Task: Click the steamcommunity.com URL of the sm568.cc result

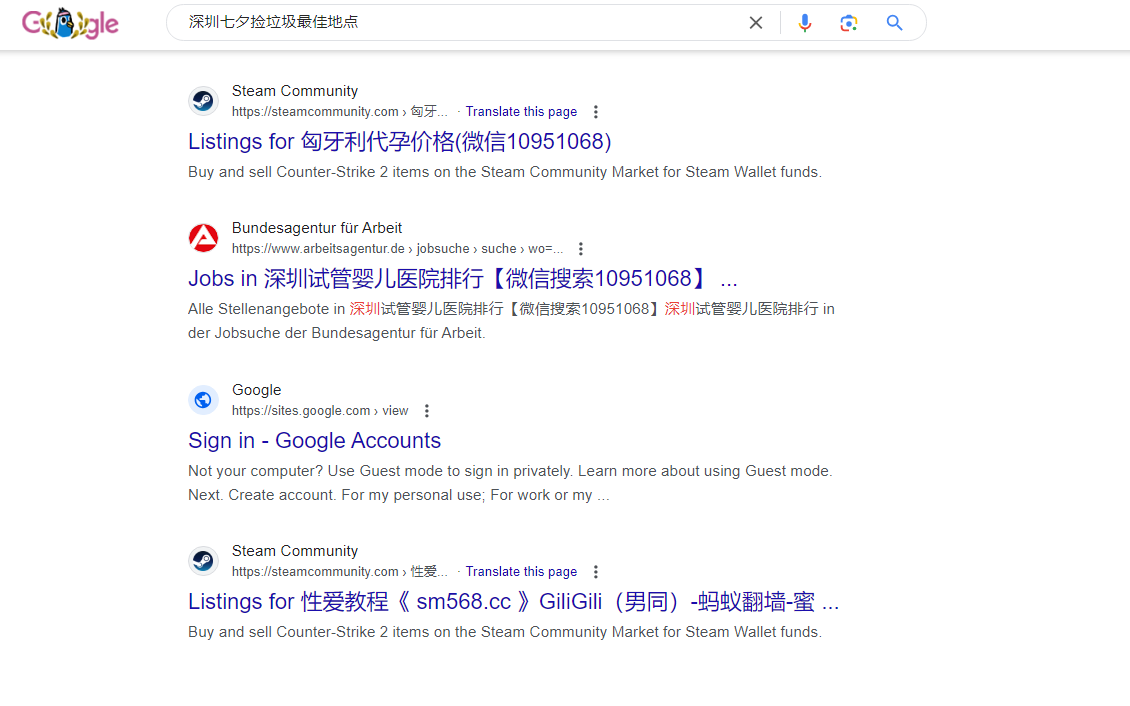Action: pyautogui.click(x=339, y=571)
